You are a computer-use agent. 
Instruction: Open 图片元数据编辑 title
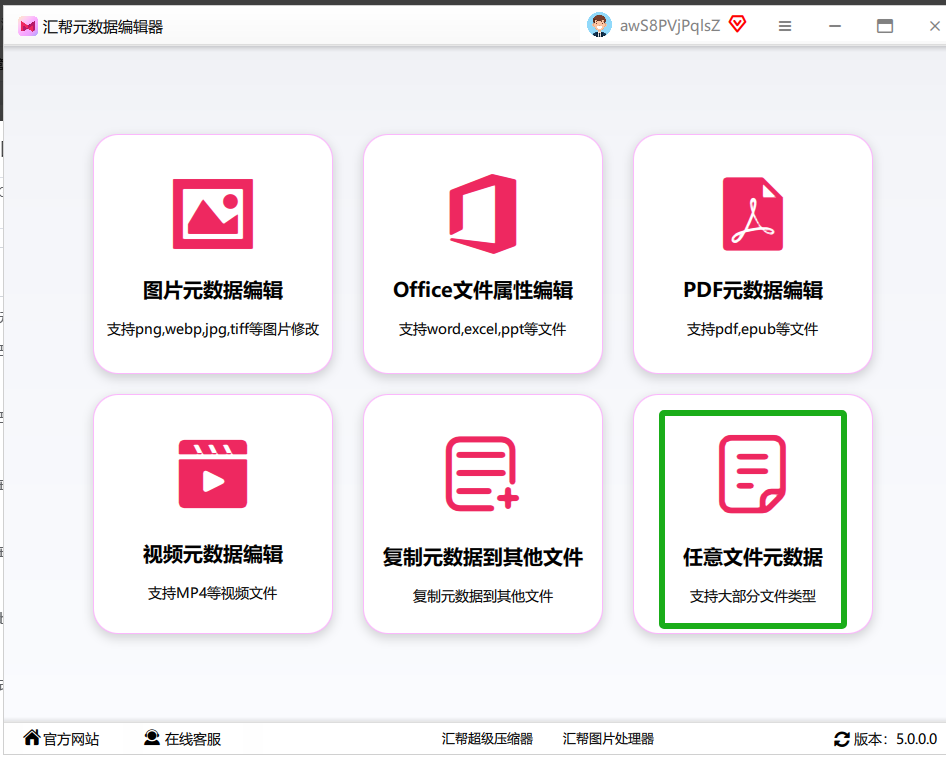pos(212,290)
